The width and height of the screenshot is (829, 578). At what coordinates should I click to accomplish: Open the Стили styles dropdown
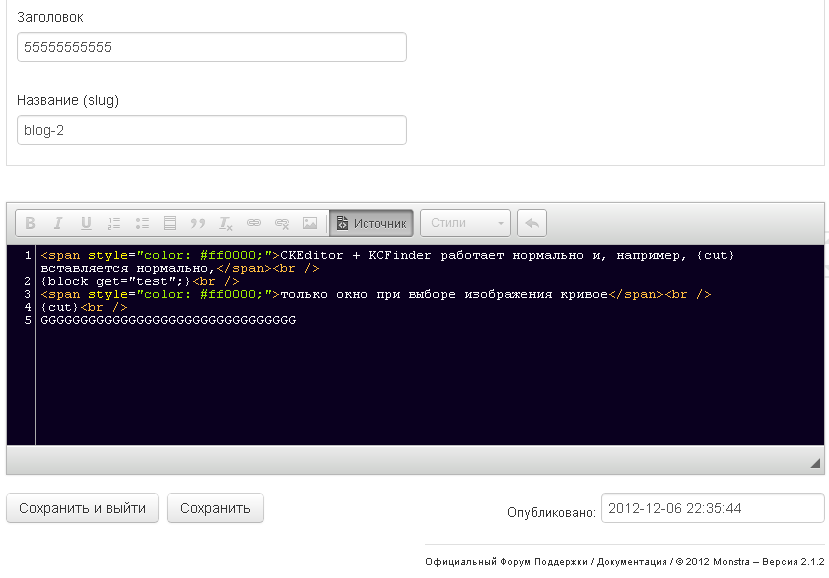click(x=465, y=223)
